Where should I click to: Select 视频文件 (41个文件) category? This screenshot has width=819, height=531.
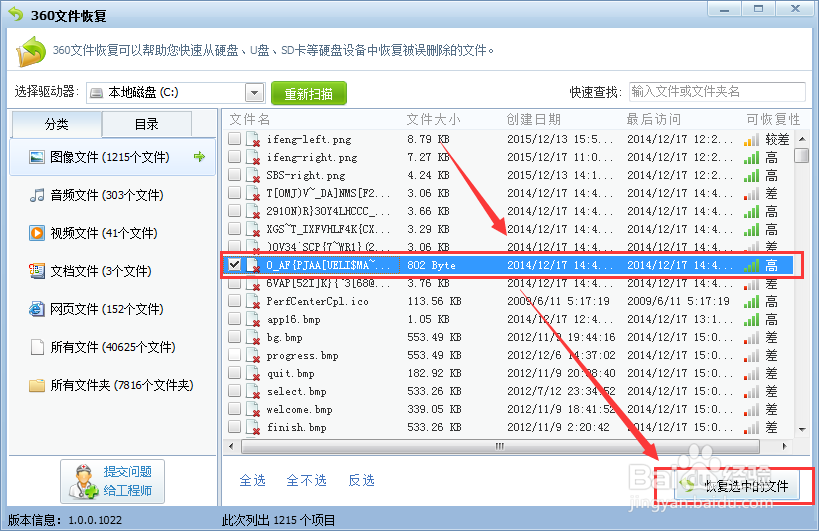(x=112, y=233)
